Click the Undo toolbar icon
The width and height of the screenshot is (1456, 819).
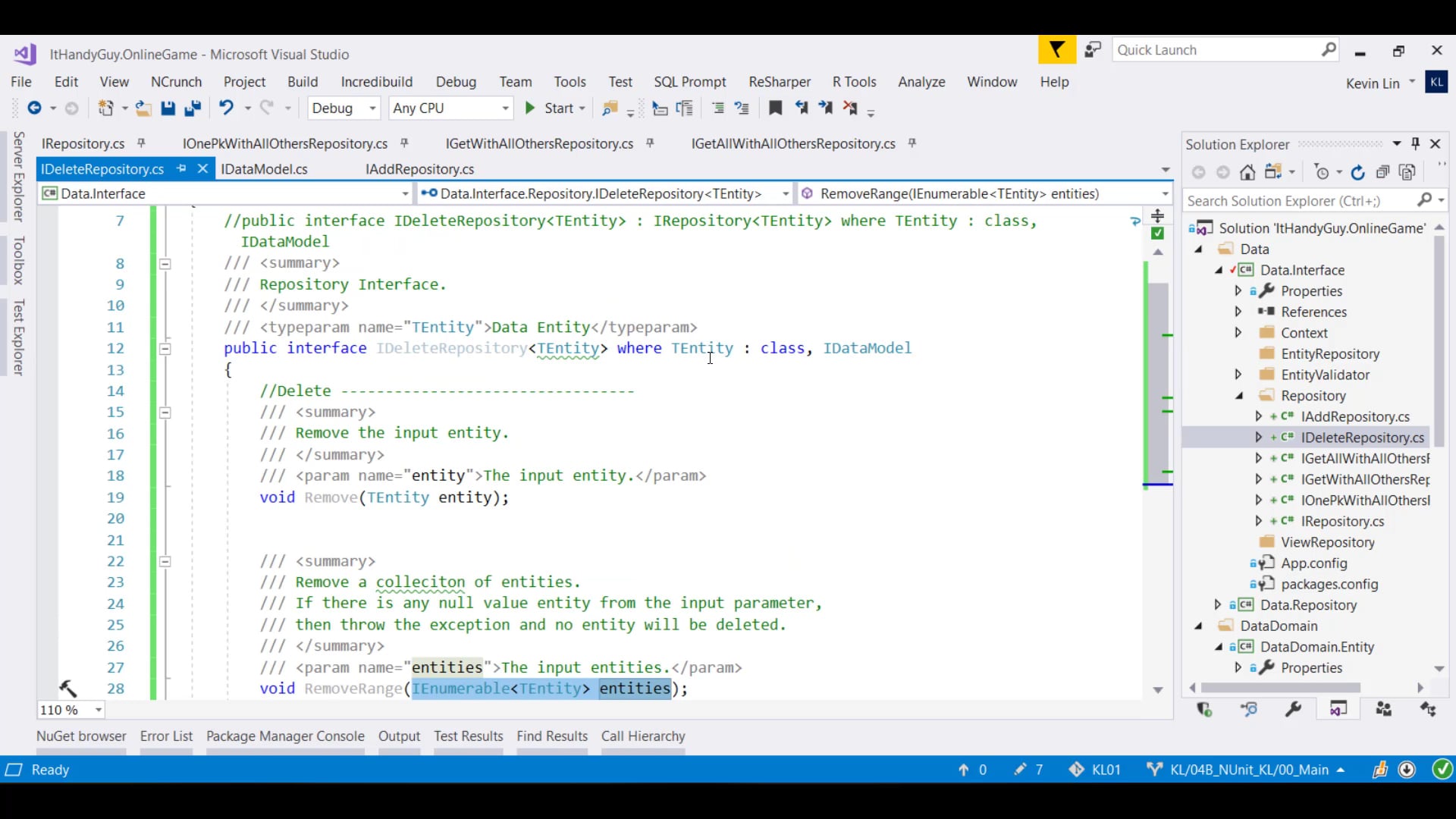click(226, 108)
